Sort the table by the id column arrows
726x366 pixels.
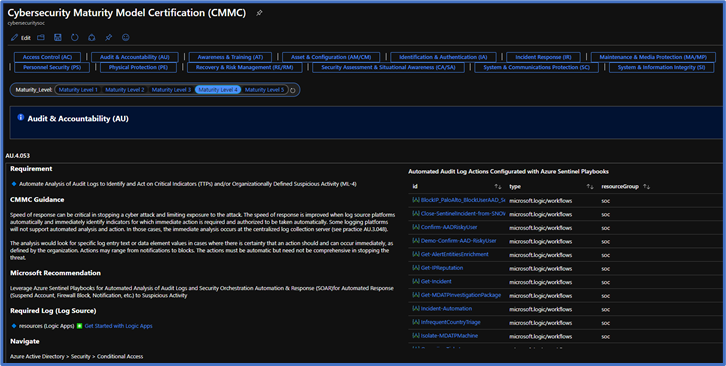pos(498,187)
